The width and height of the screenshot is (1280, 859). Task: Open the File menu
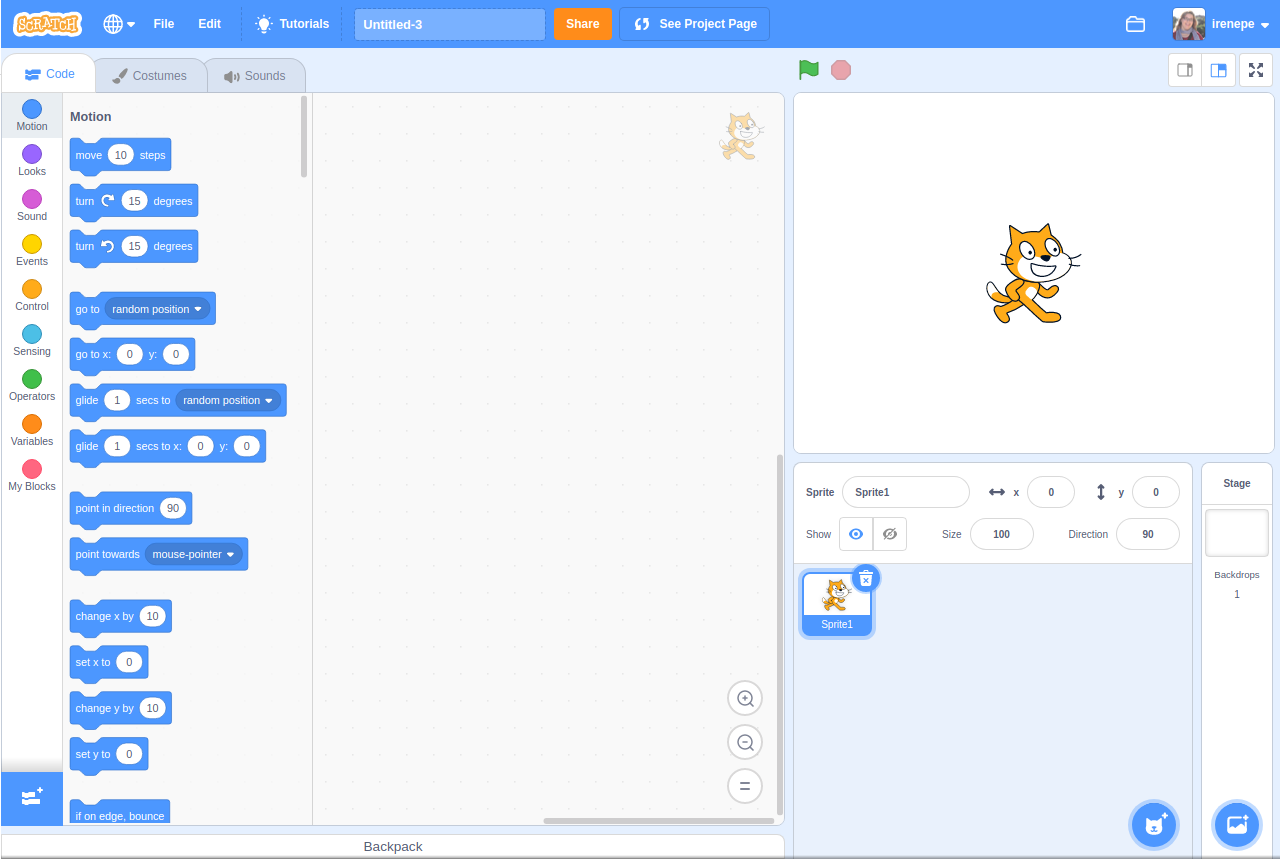(163, 24)
